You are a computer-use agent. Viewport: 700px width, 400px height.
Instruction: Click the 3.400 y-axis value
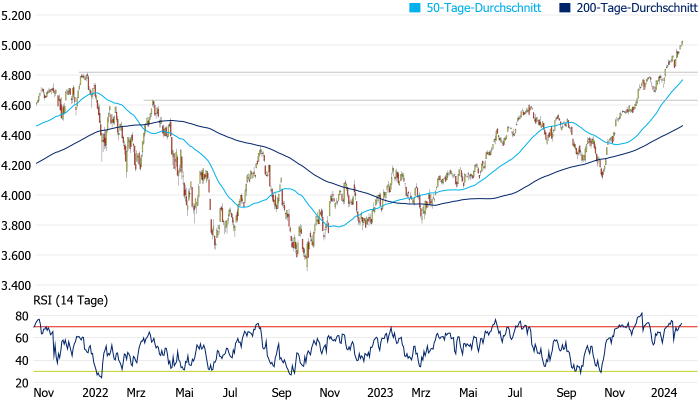click(16, 285)
